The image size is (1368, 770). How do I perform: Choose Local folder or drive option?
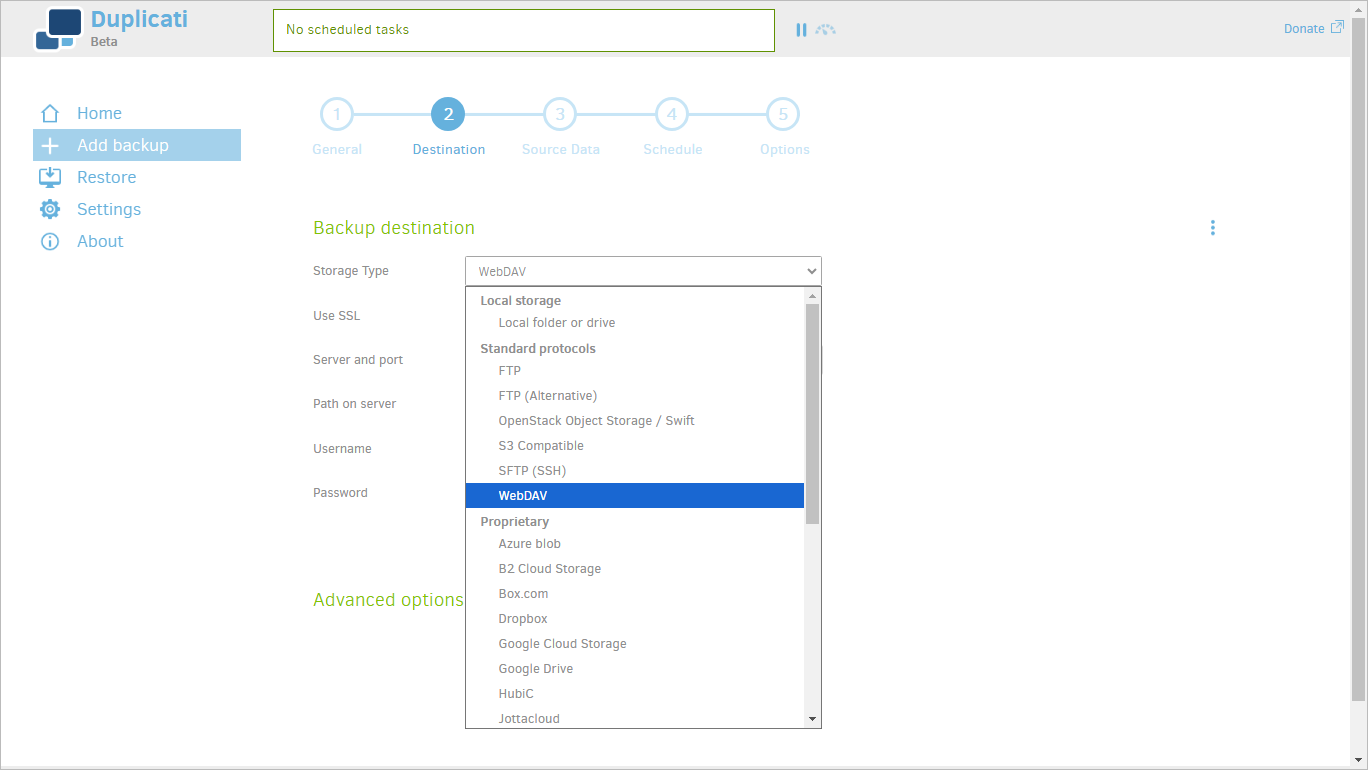635,323
